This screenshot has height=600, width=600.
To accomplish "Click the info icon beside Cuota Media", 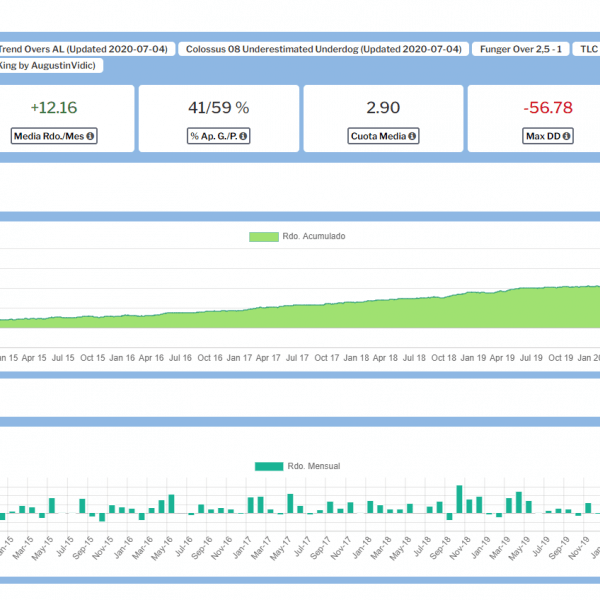I will tap(412, 136).
